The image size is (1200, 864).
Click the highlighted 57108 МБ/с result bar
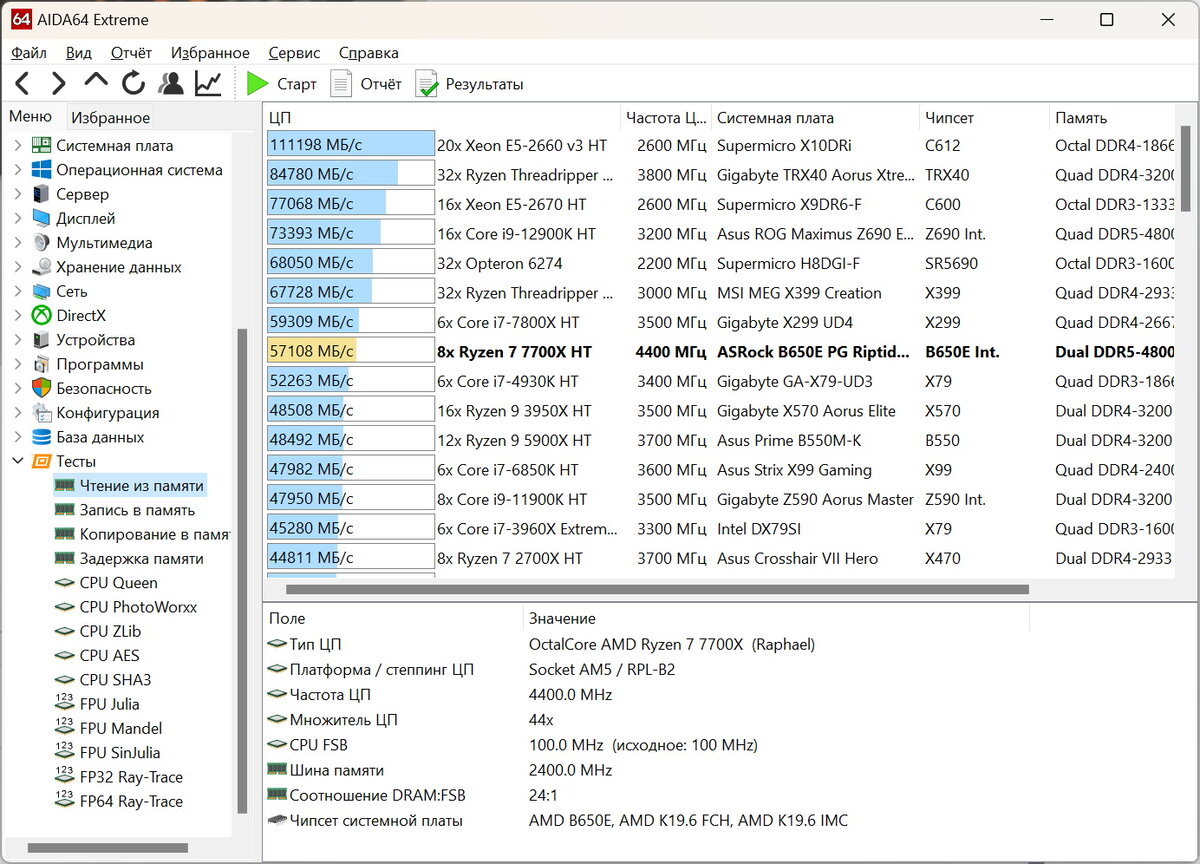[351, 352]
